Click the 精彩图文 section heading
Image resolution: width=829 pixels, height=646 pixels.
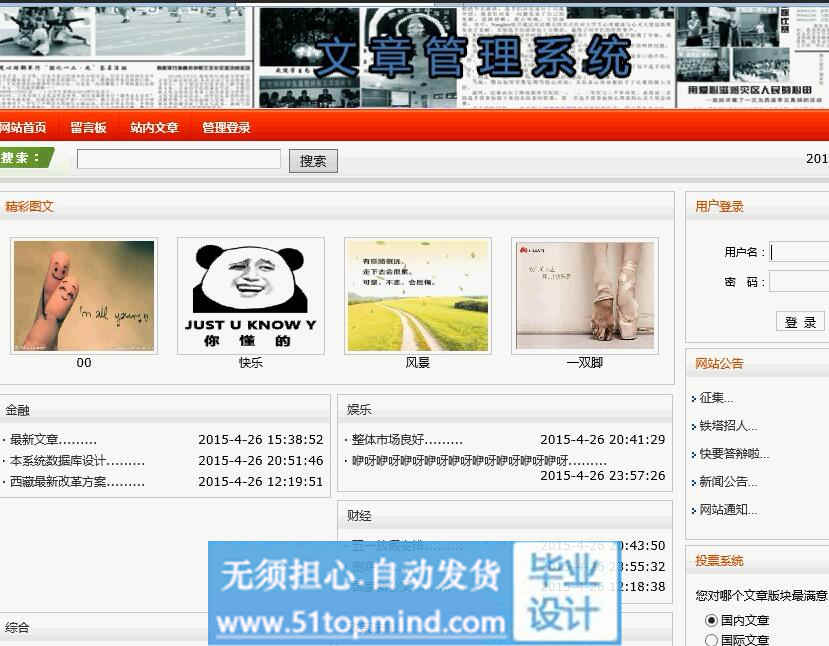point(30,206)
